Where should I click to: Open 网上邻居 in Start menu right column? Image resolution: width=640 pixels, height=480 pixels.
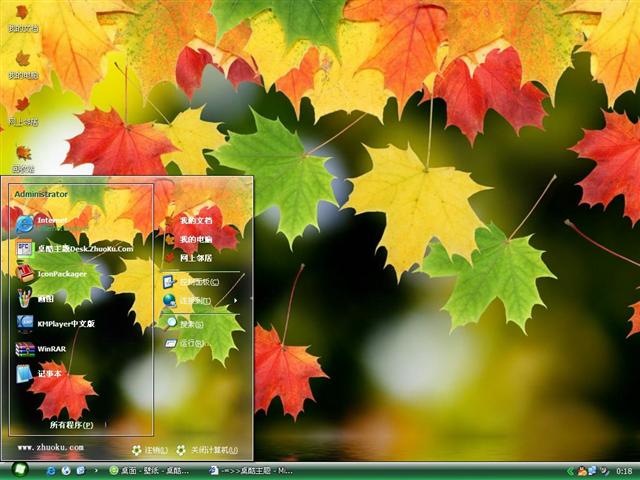189,258
